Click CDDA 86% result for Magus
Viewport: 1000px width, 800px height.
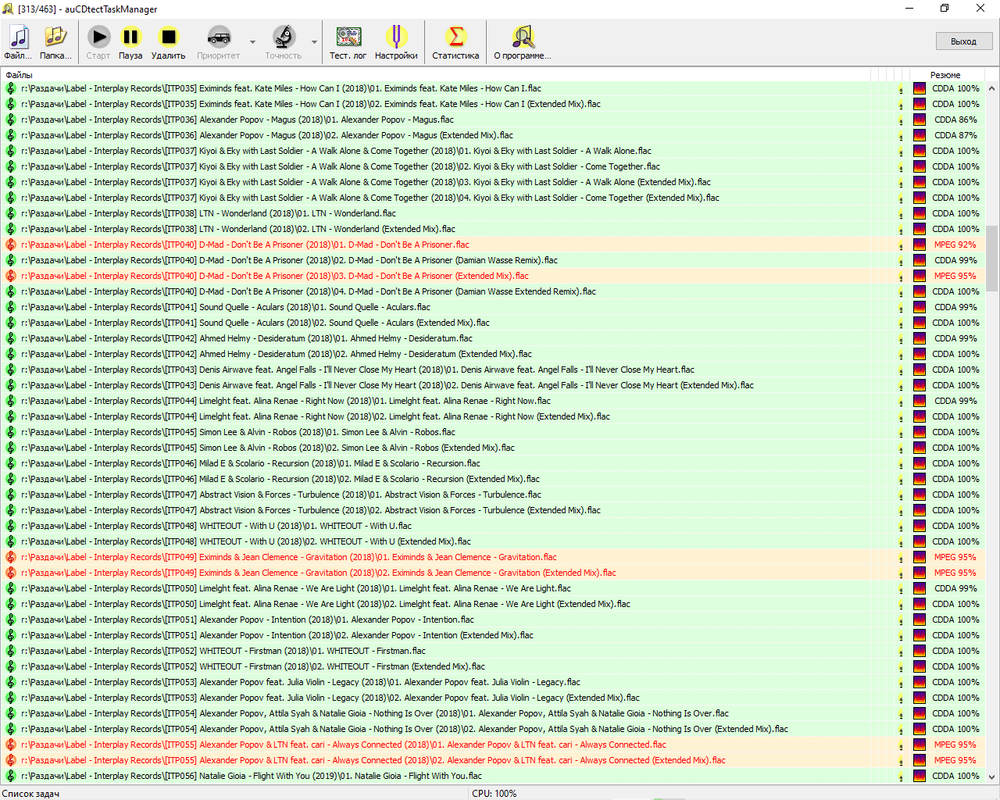click(955, 120)
